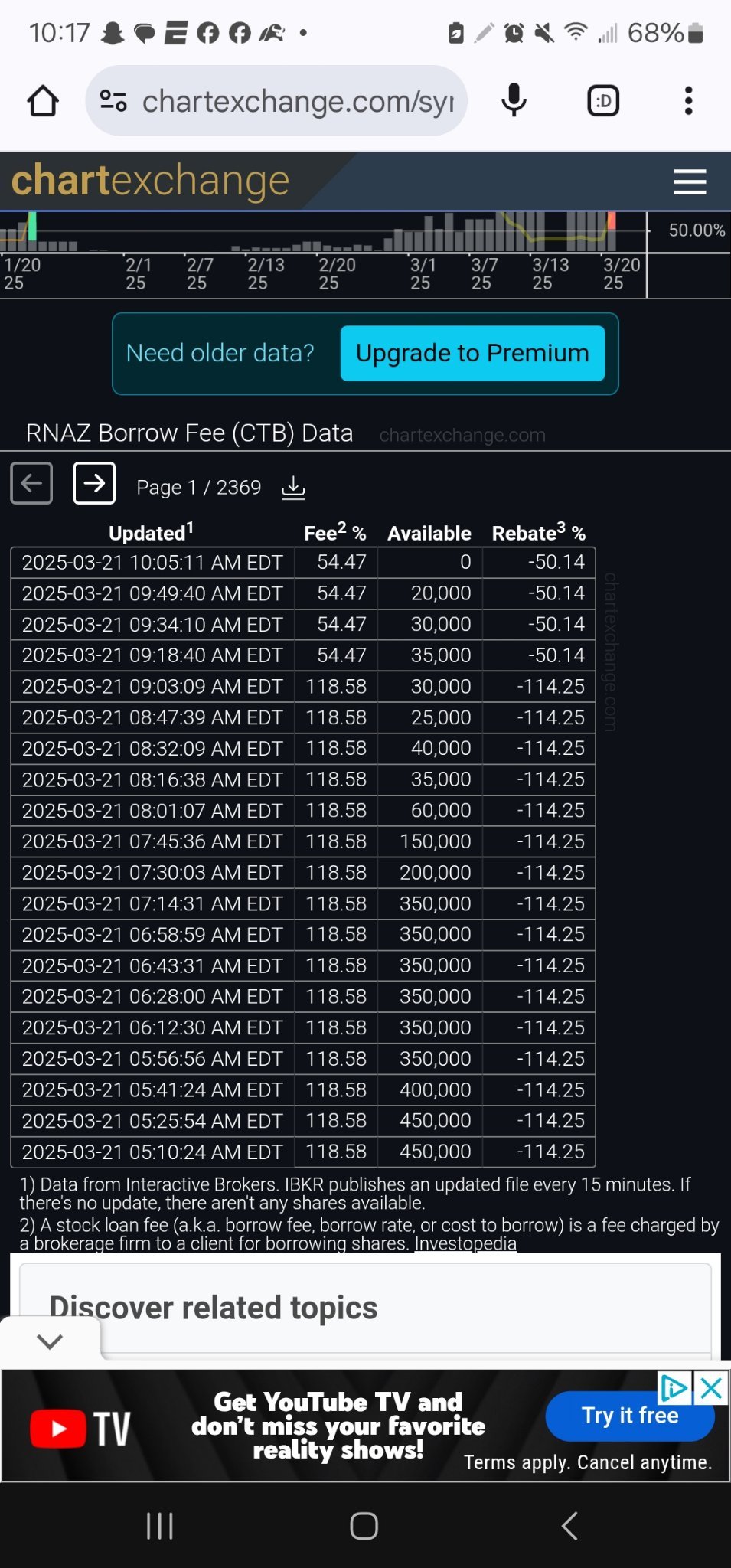Go to previous page arrow
This screenshot has height=1568, width=731.
[31, 483]
